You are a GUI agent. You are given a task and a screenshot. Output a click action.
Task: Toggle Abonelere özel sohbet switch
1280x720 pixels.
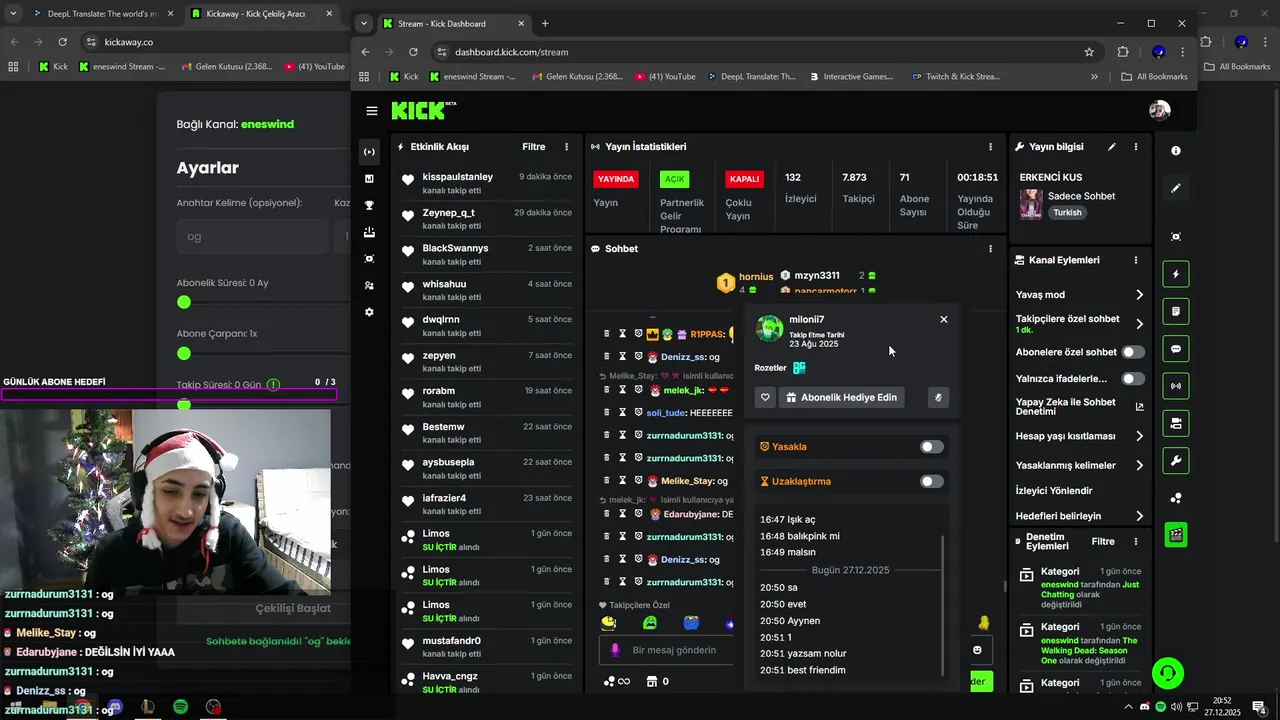(1133, 352)
